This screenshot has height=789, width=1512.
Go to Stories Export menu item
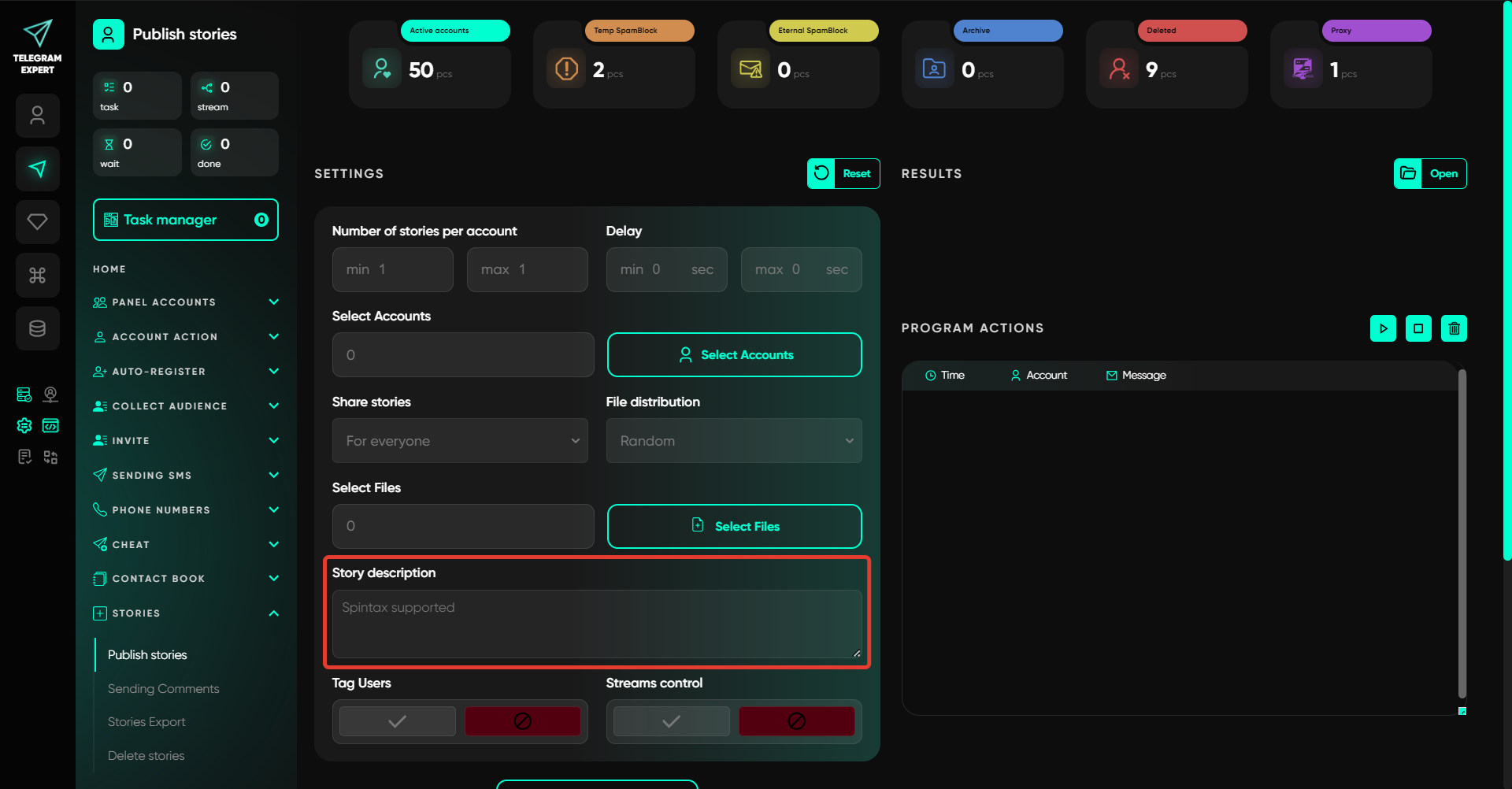[x=146, y=721]
